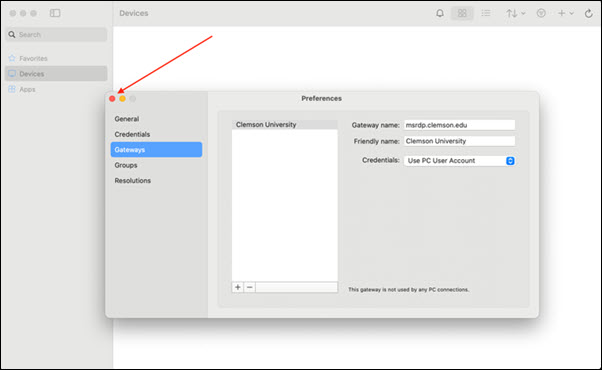Refresh the Devices list
This screenshot has height=370, width=602.
point(589,13)
